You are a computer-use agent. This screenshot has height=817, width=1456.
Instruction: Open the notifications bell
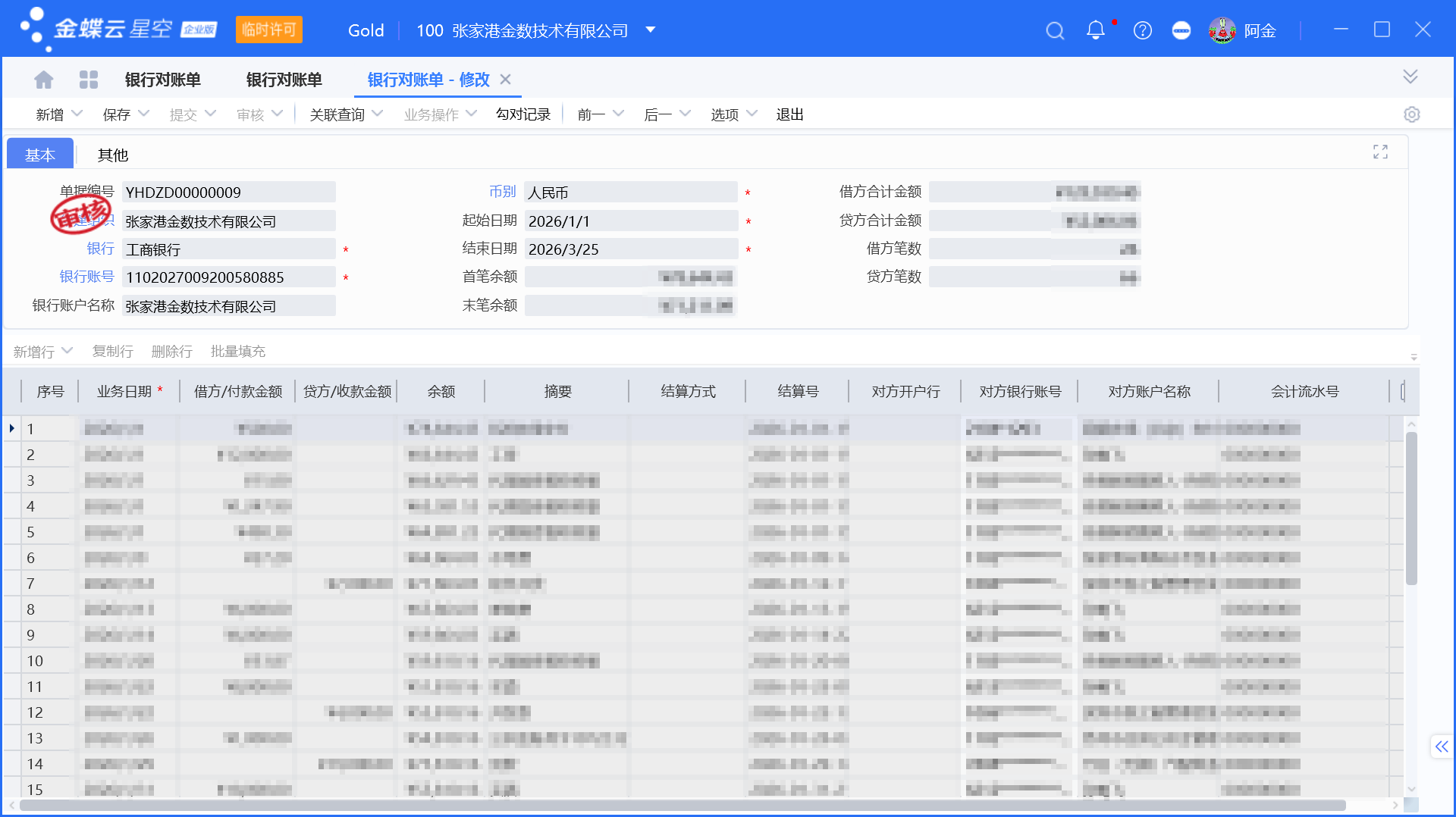coord(1095,30)
